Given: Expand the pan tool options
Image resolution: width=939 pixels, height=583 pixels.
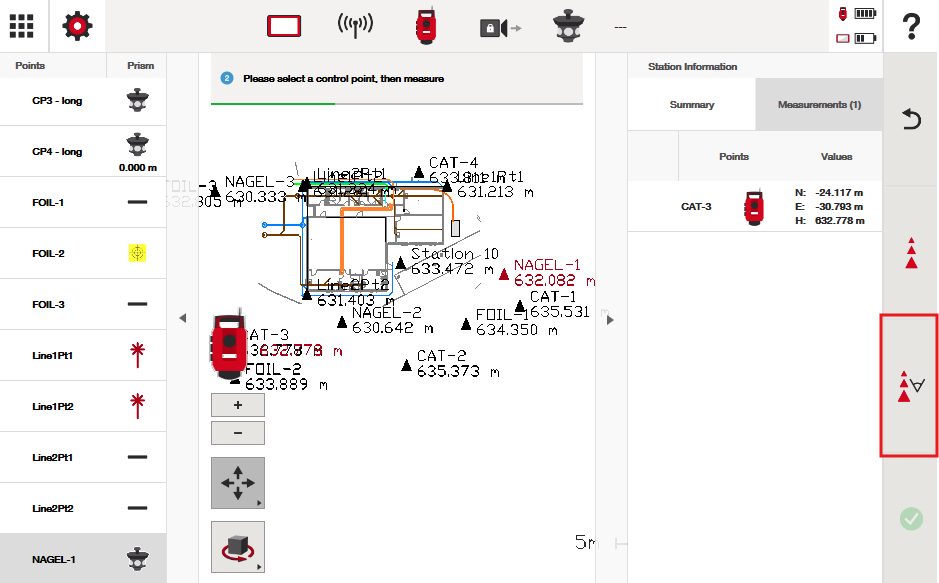Looking at the screenshot, I should point(238,484).
